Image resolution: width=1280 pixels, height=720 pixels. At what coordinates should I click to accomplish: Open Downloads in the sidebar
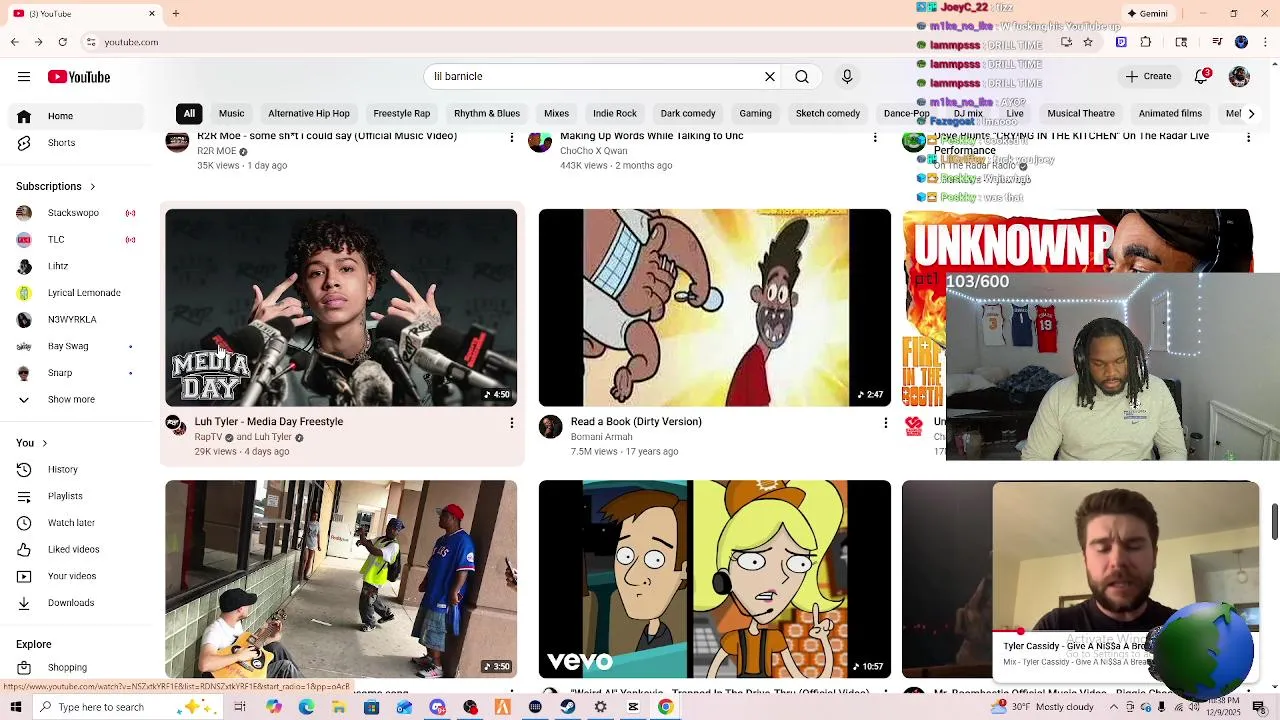tap(76, 603)
